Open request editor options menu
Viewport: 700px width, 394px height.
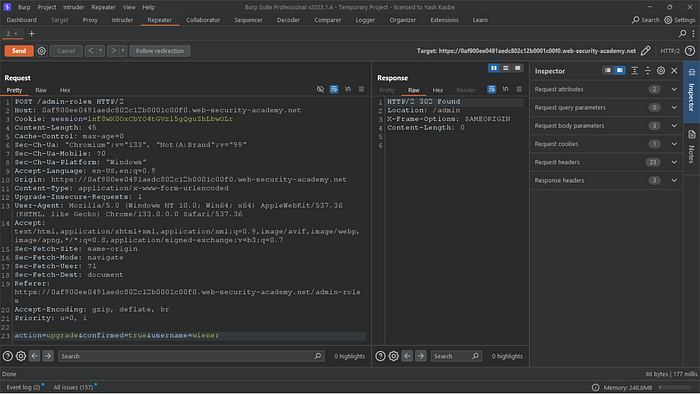click(x=361, y=89)
